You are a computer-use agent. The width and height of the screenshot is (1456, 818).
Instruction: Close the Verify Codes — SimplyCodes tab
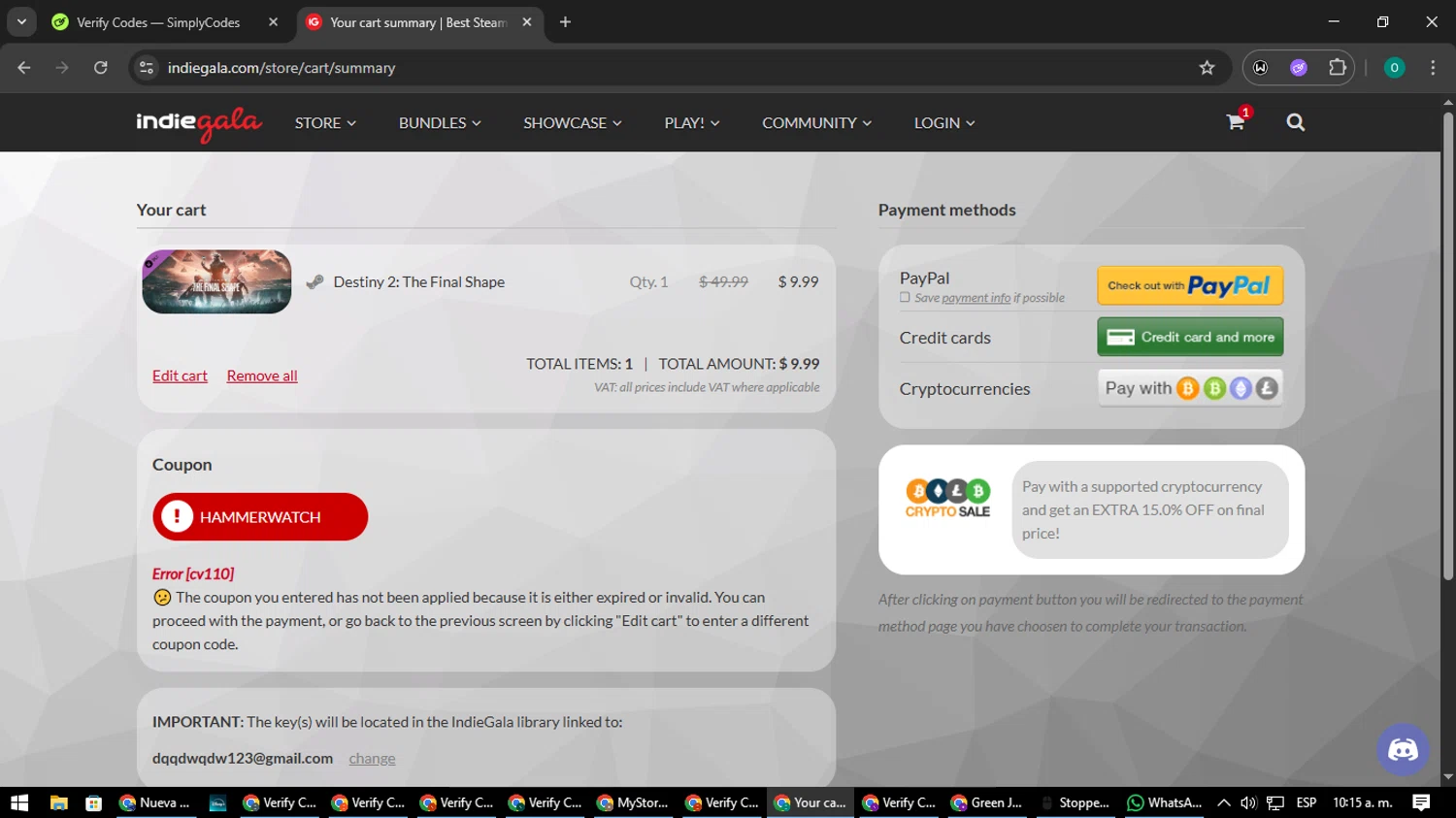[x=273, y=22]
